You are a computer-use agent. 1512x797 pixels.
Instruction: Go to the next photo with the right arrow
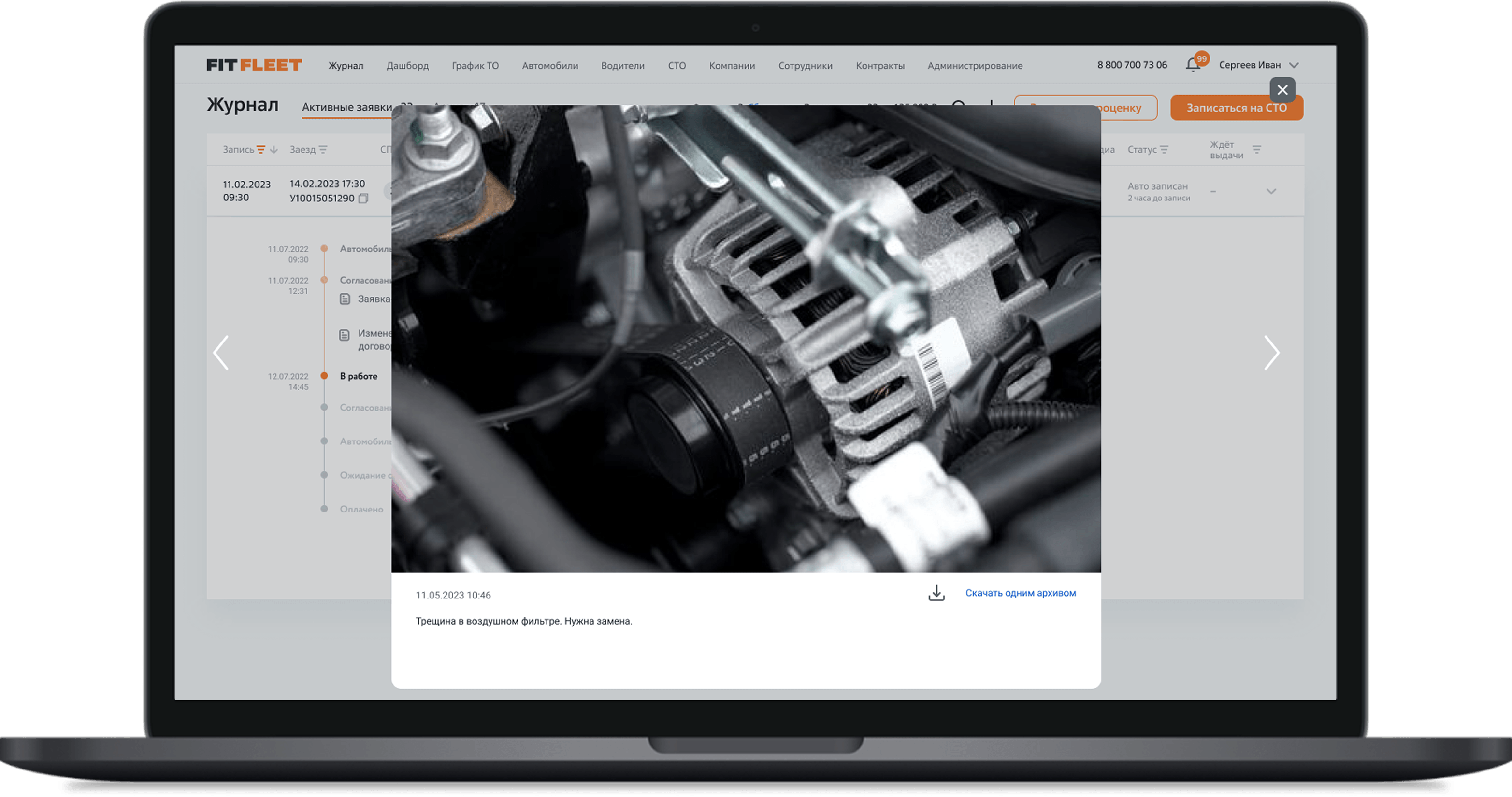click(x=1271, y=353)
